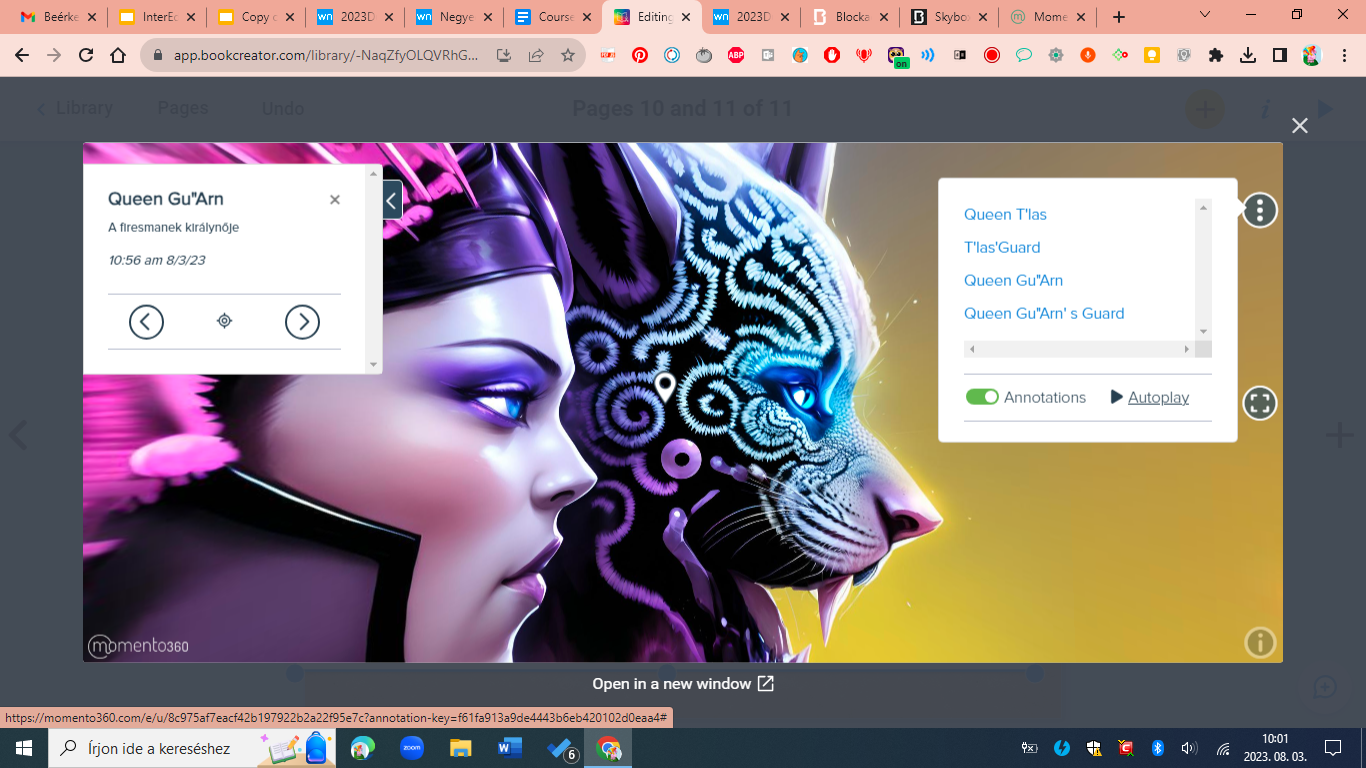Click Open in a new window
Screen dimensions: 1366x768
(683, 684)
